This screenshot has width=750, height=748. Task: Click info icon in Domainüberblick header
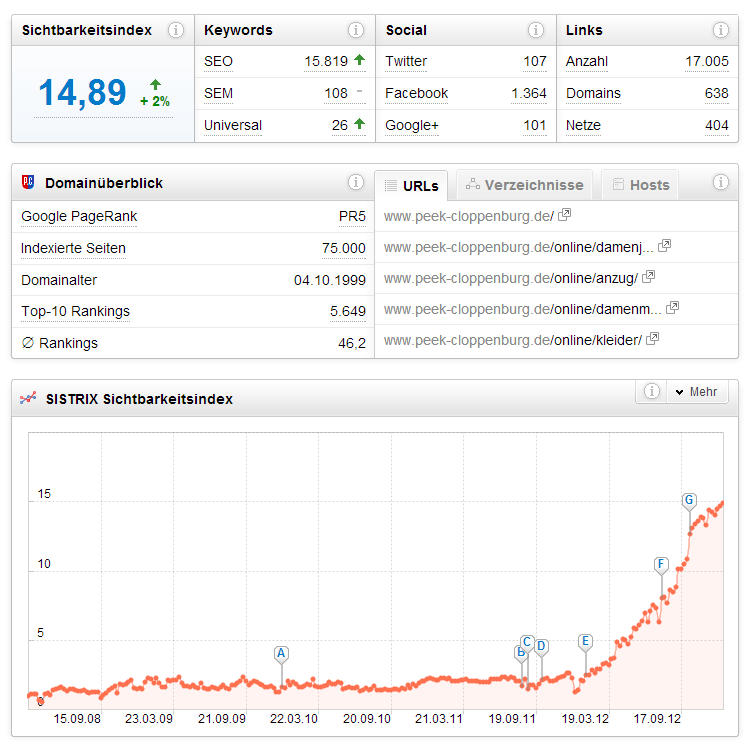[356, 183]
